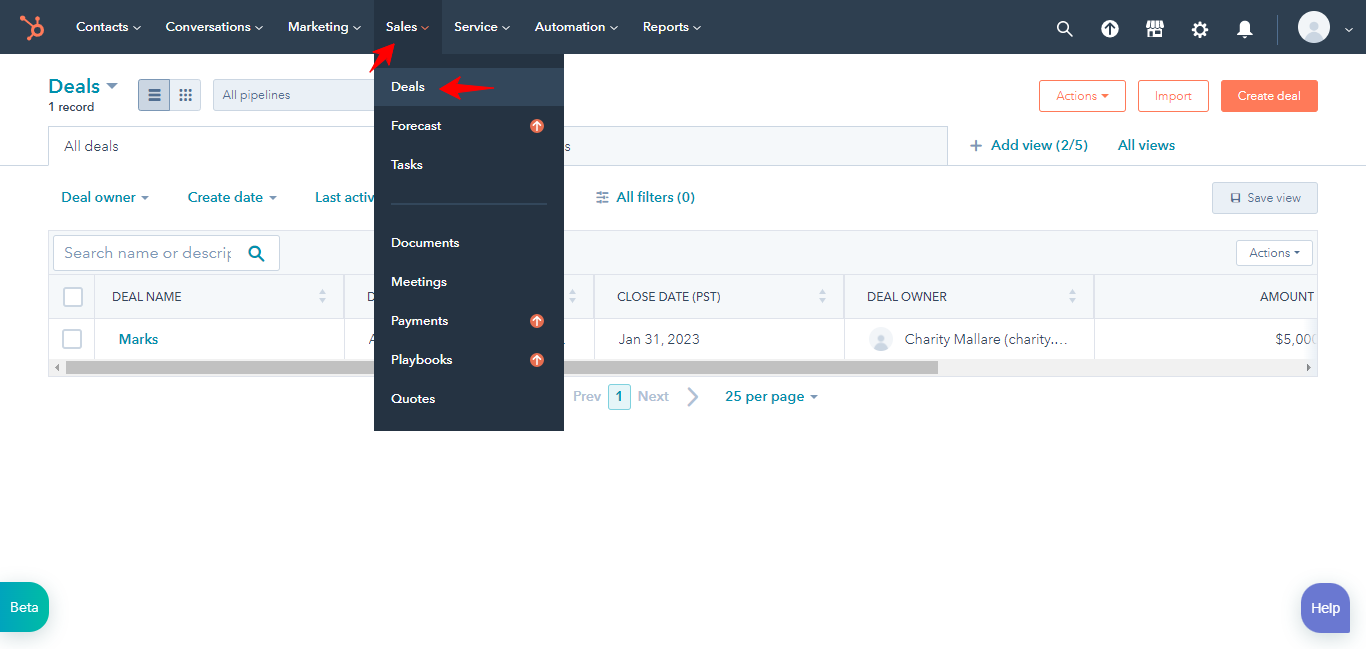The height and width of the screenshot is (649, 1366).
Task: Select Forecast in the Sales menu
Action: (469, 126)
